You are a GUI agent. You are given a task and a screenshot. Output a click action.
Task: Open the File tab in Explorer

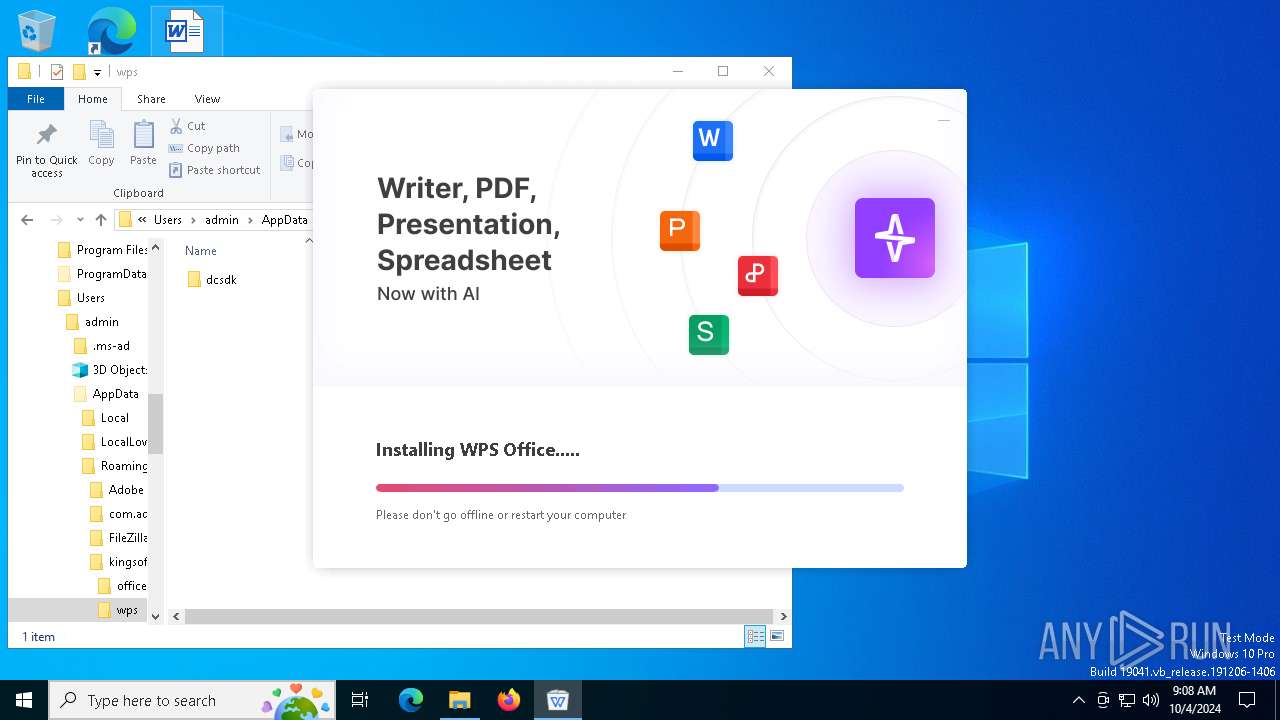point(36,99)
